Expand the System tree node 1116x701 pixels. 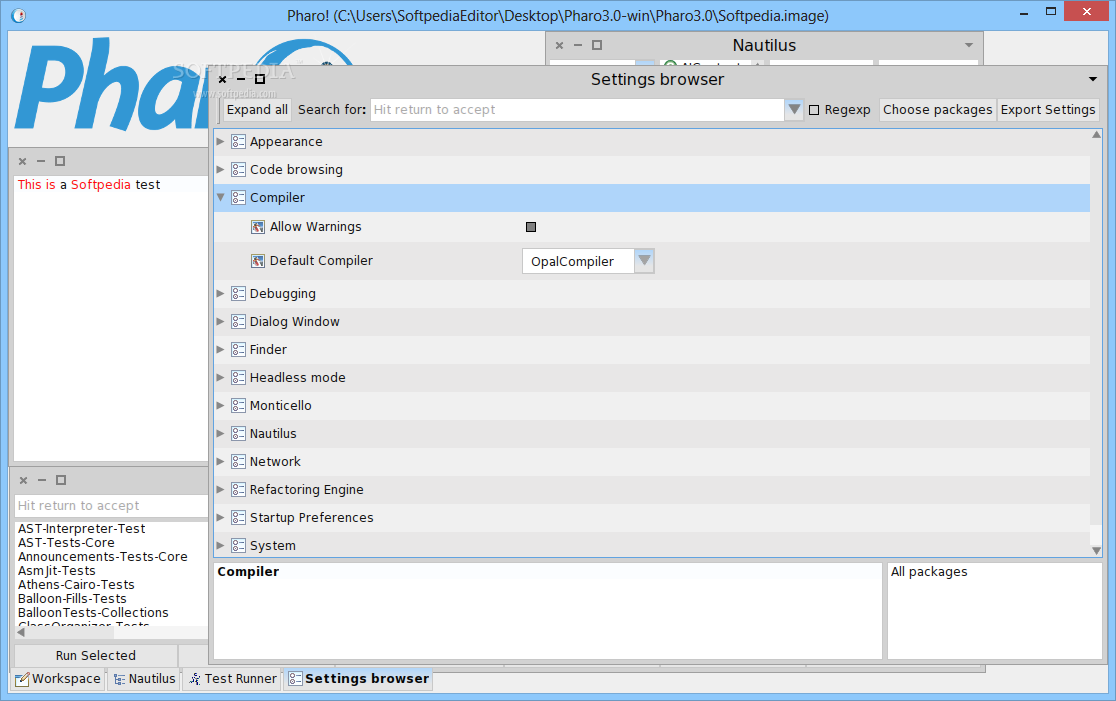point(221,545)
